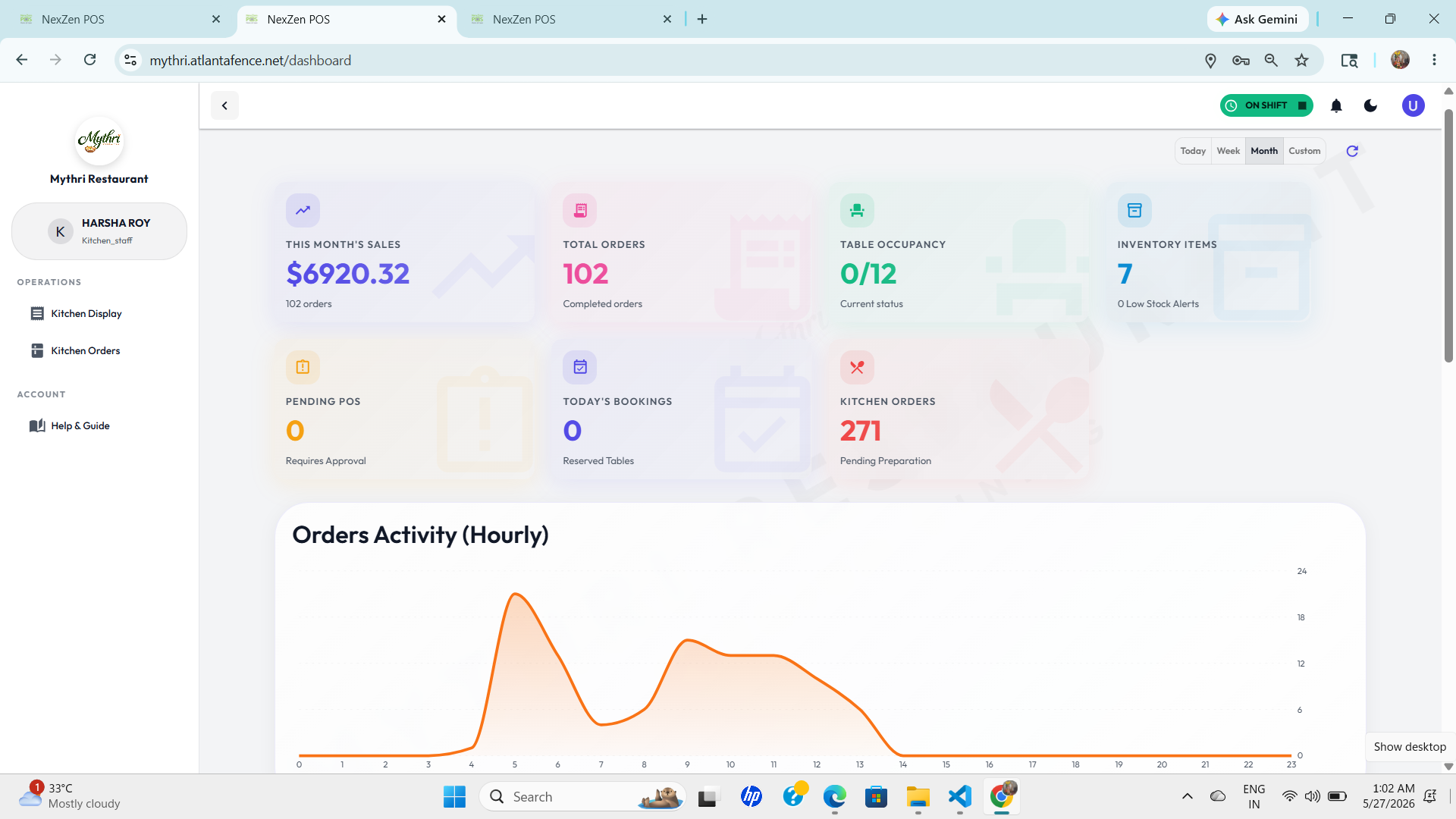Image resolution: width=1456 pixels, height=819 pixels.
Task: Click the Inventory Items box icon
Action: (1134, 211)
